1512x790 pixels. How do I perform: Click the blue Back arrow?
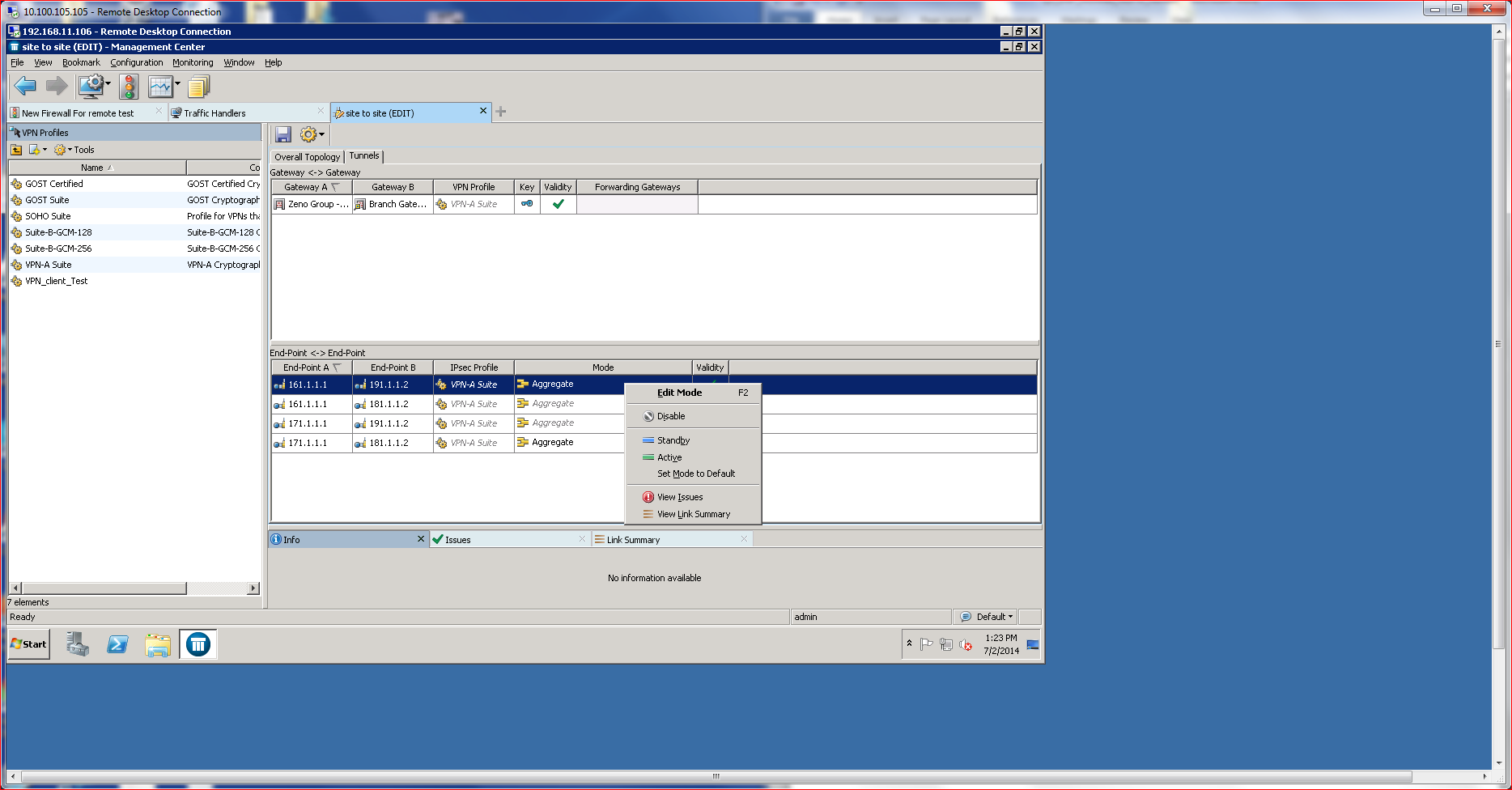(25, 86)
